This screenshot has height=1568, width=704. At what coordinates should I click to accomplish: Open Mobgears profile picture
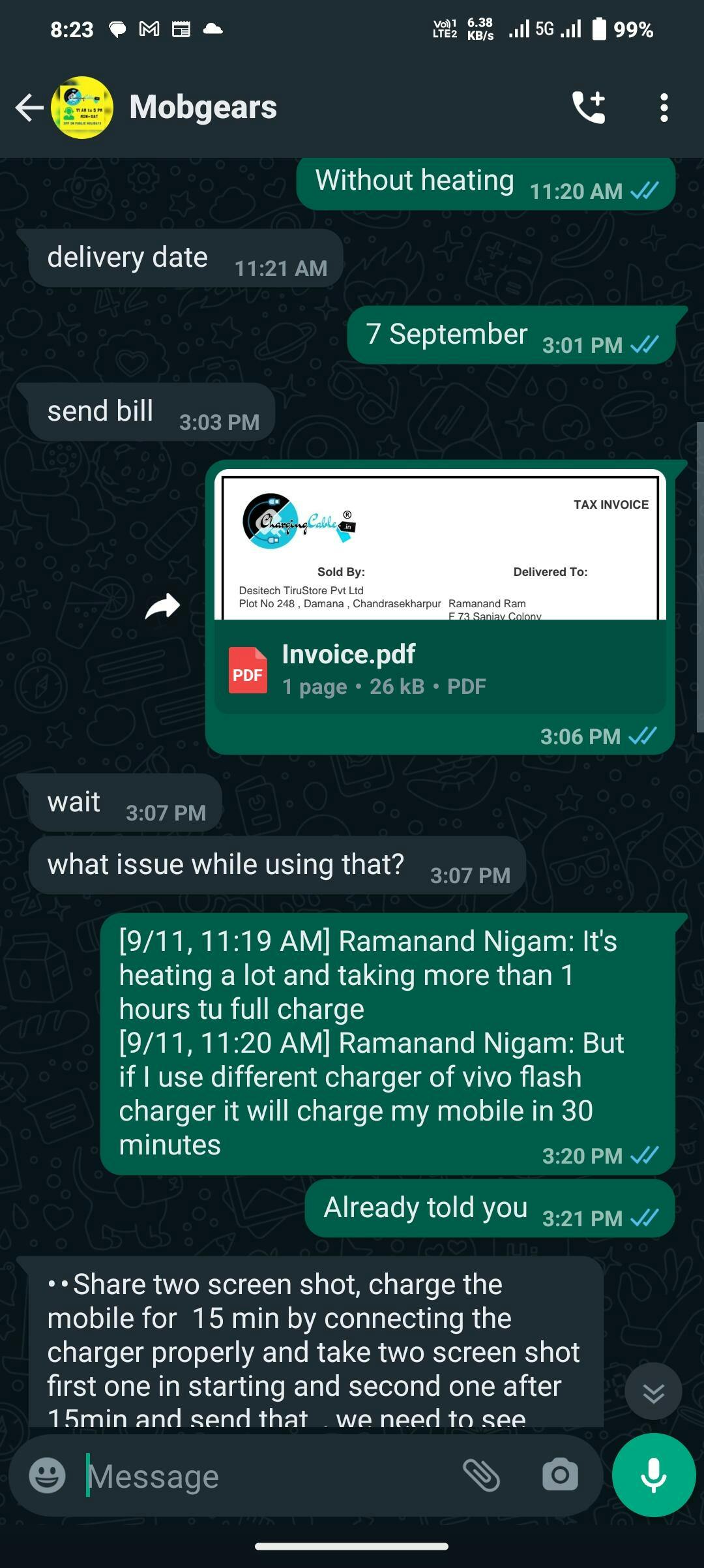[82, 108]
